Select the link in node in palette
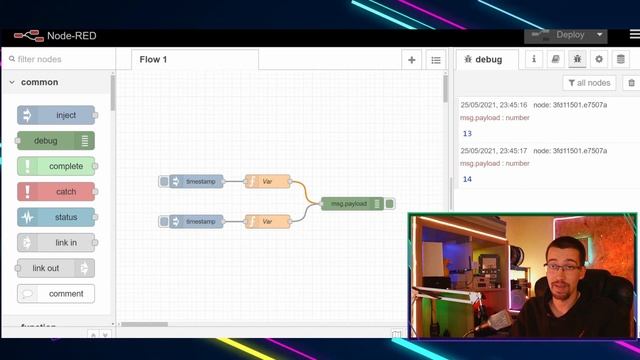The height and width of the screenshot is (360, 640). [56, 242]
